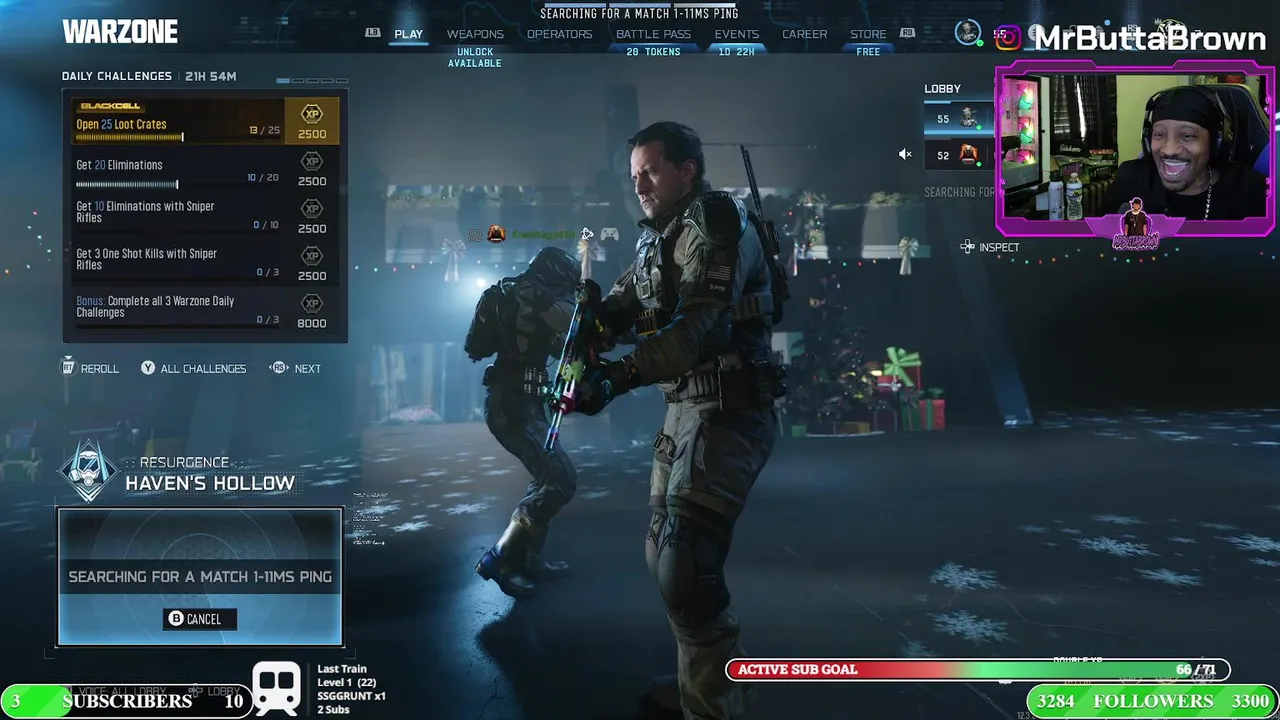Click the reroll controller icon
This screenshot has height=720, width=1280.
tap(68, 367)
